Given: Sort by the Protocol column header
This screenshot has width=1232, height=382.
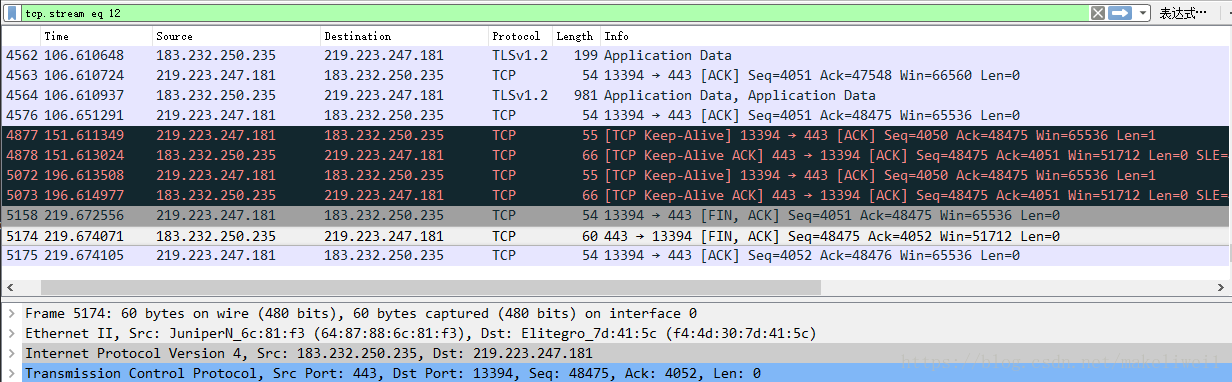Looking at the screenshot, I should click(520, 36).
